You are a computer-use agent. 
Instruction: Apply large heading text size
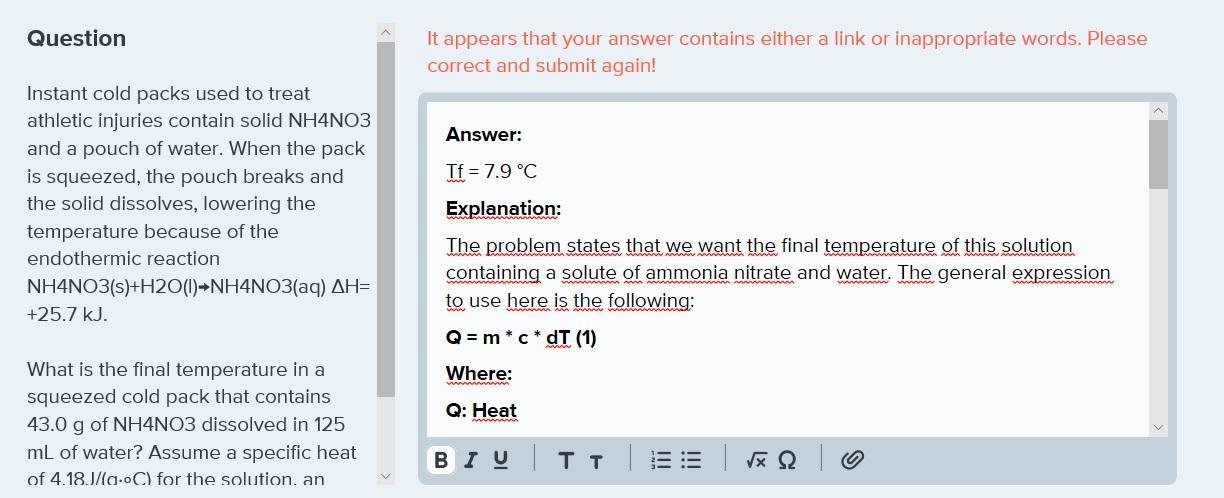[x=566, y=460]
